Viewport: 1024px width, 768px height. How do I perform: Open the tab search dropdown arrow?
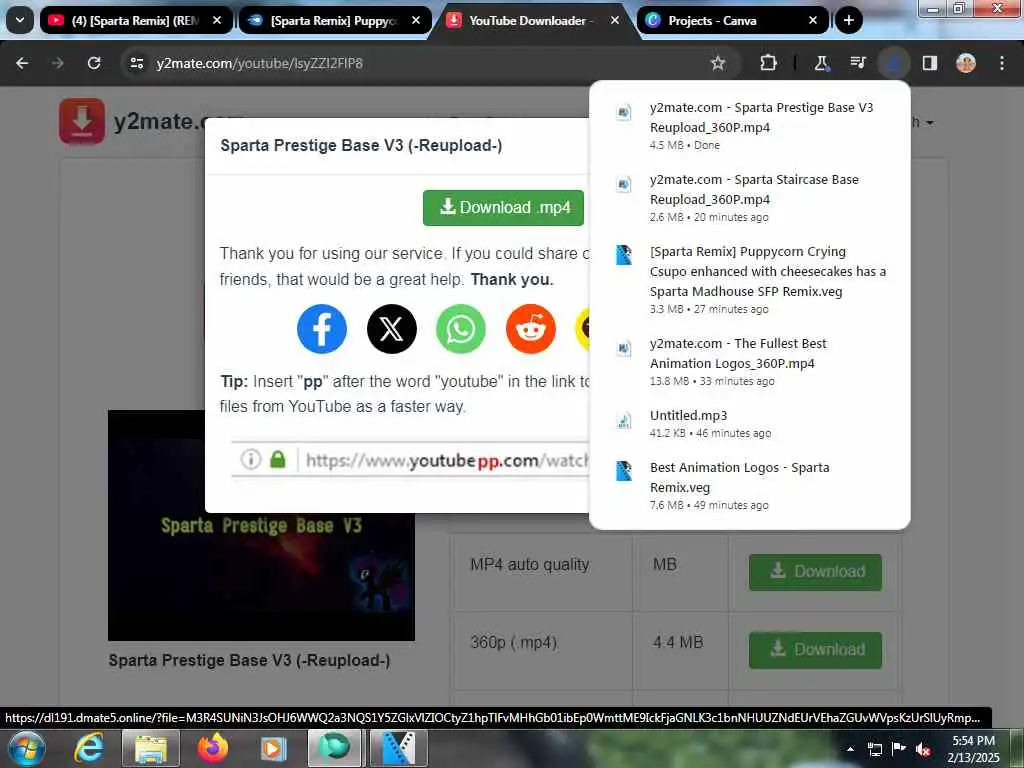pyautogui.click(x=20, y=20)
